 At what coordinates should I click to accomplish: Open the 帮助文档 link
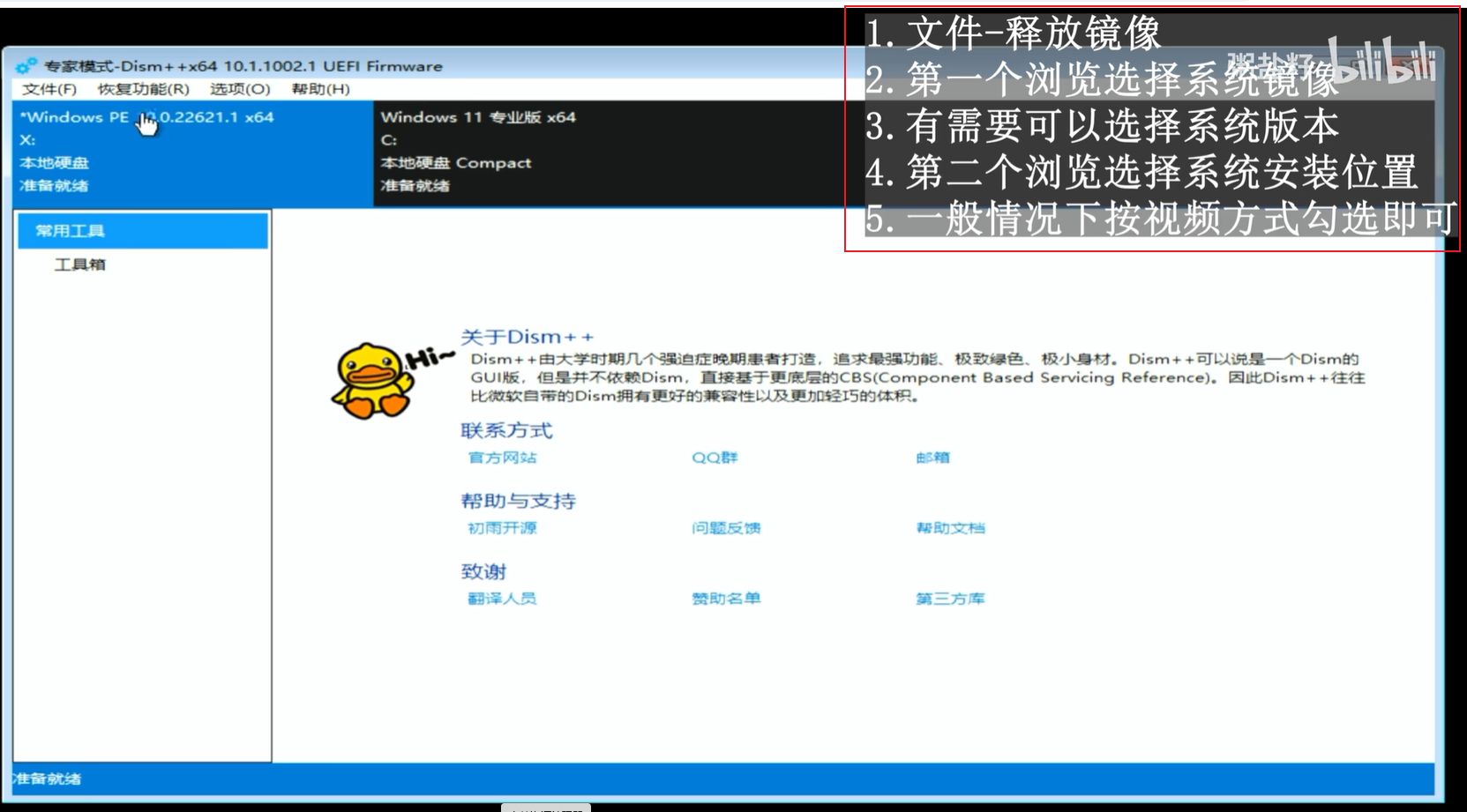point(950,528)
